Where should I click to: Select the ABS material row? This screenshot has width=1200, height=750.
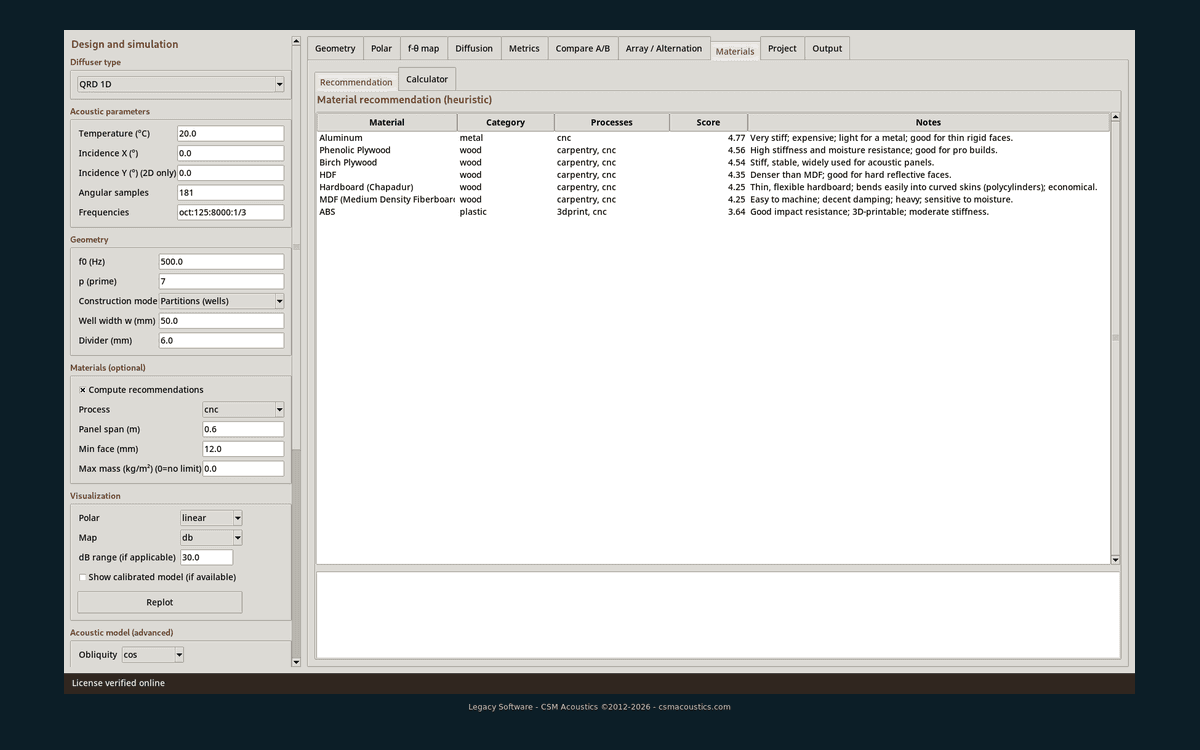pos(713,212)
